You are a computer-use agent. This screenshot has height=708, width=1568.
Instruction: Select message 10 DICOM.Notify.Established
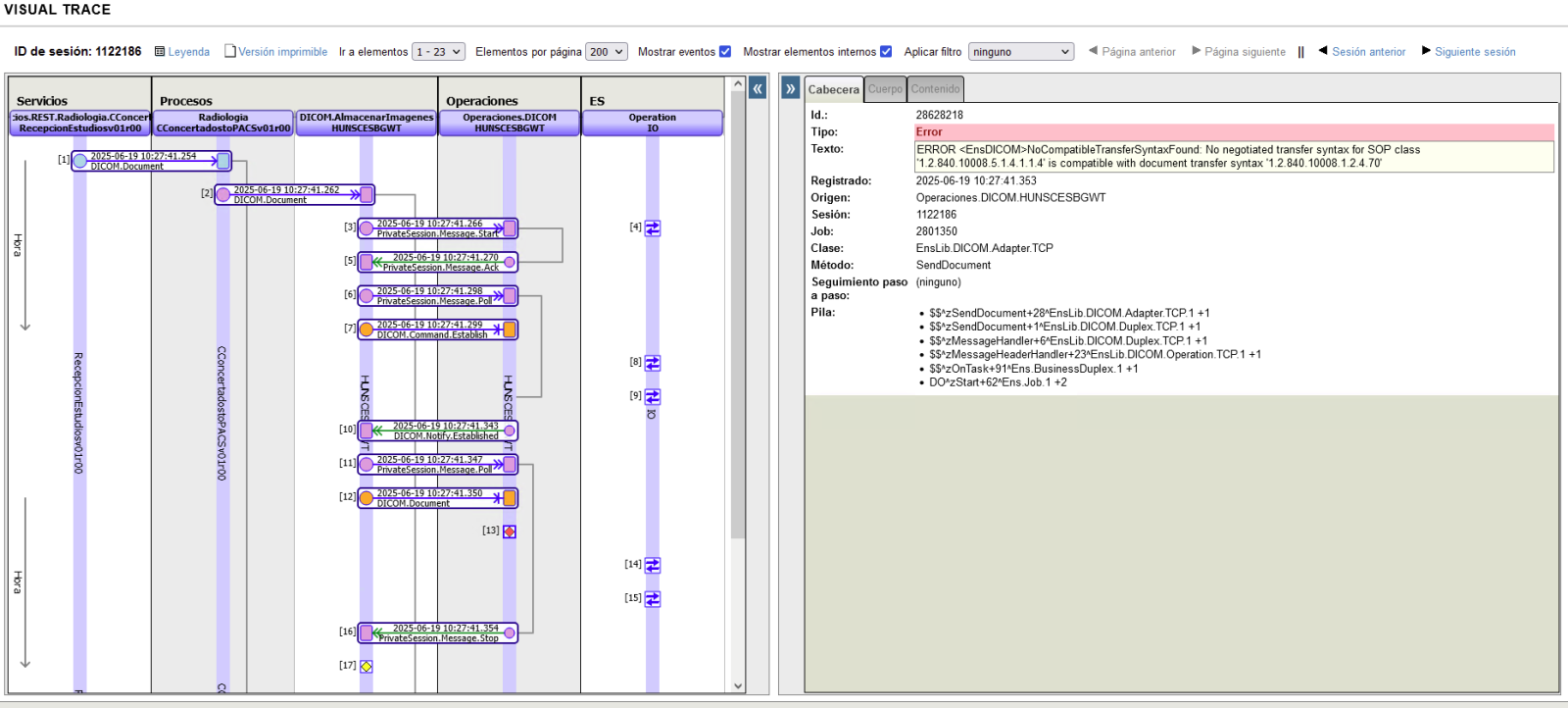[438, 430]
